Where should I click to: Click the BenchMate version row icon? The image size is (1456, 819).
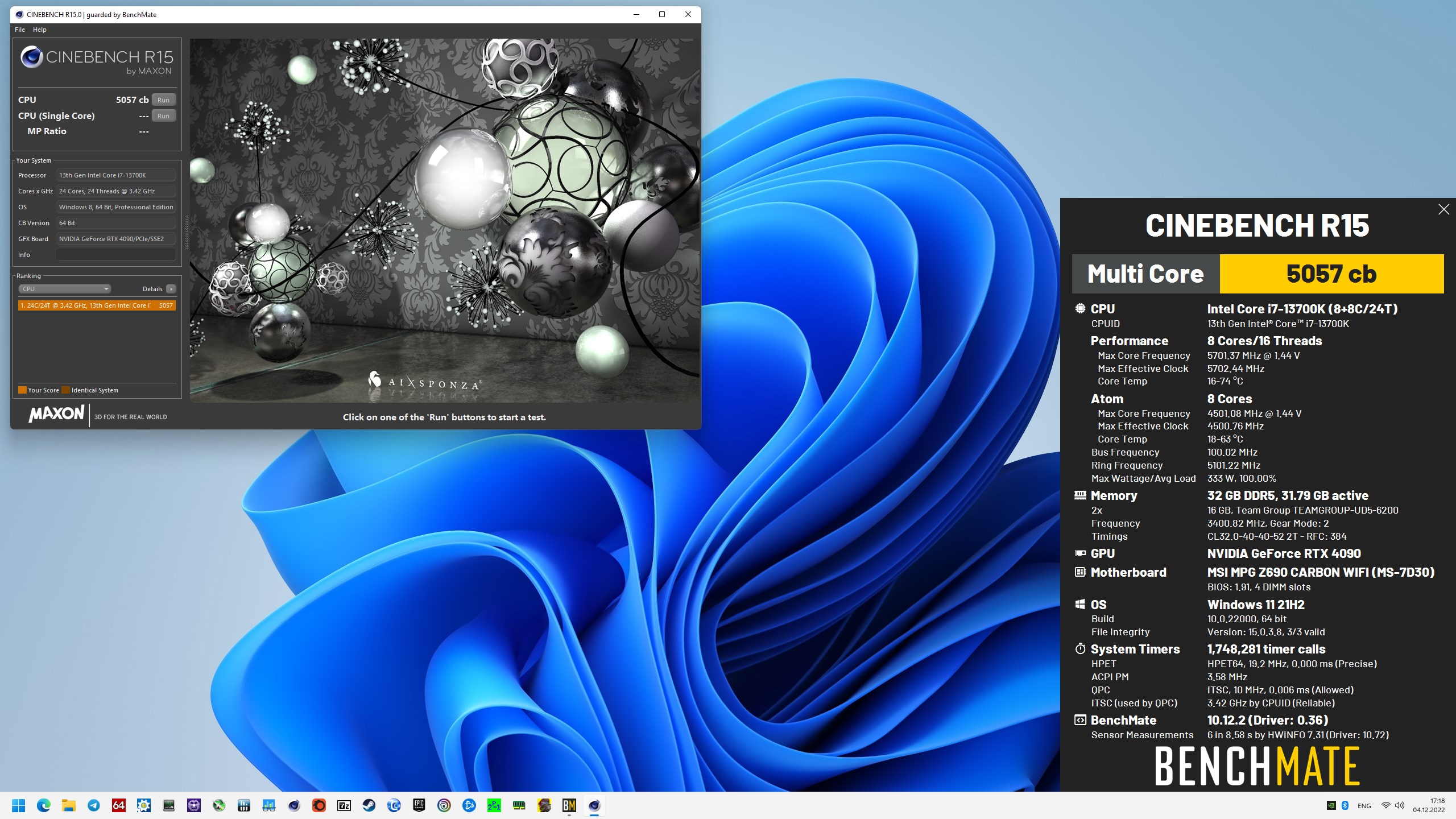(1080, 720)
